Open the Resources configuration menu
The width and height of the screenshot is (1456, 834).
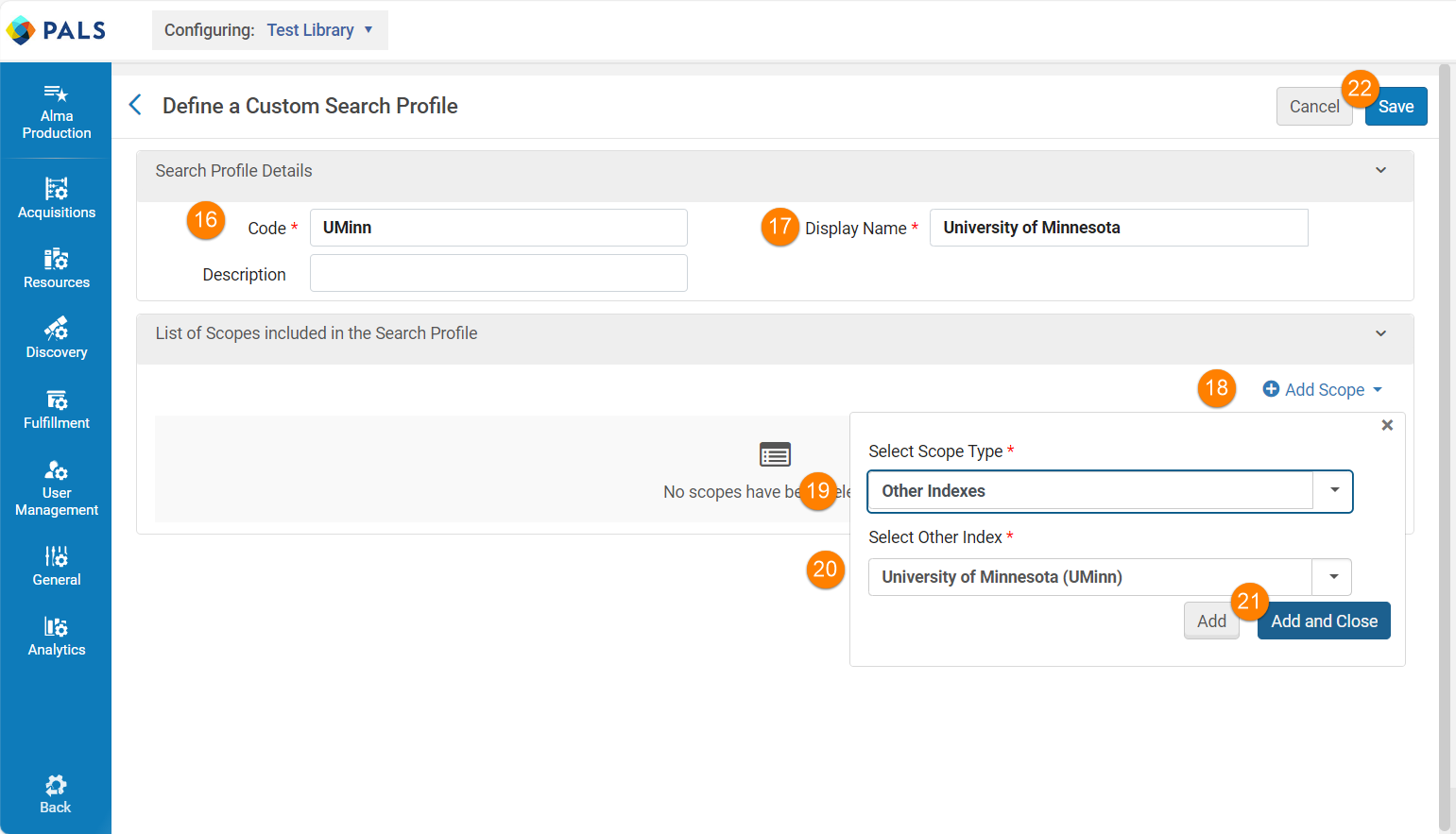point(56,268)
